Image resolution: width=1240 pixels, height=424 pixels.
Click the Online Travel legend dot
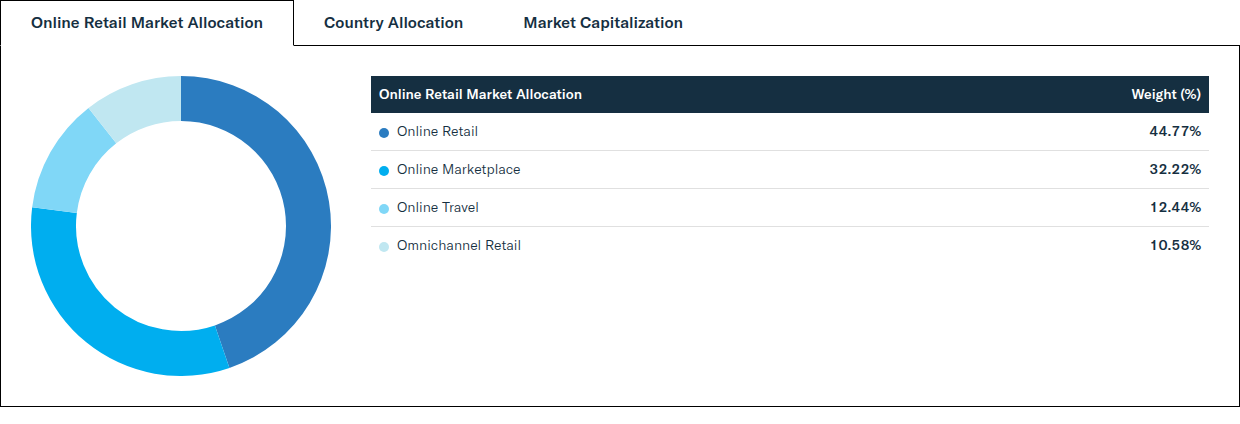[384, 208]
